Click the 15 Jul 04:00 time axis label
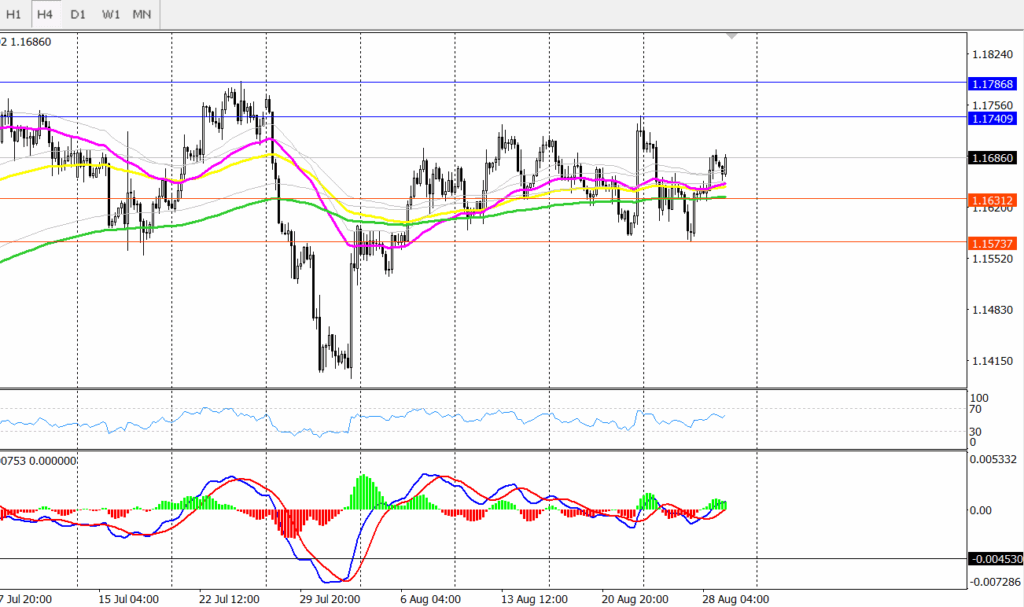The image size is (1024, 607). point(129,598)
